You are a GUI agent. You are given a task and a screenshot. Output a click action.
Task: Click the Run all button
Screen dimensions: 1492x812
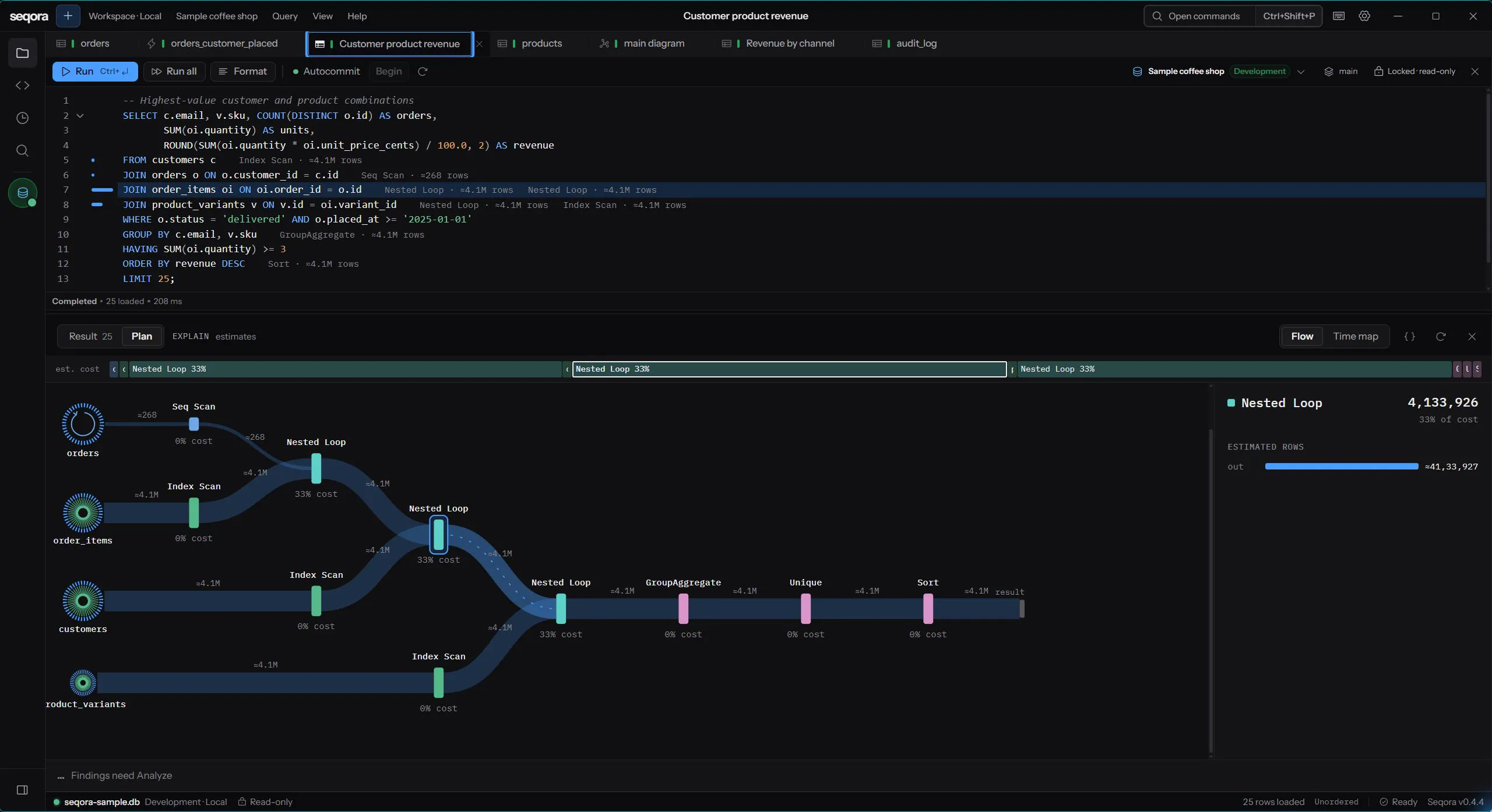click(x=174, y=71)
